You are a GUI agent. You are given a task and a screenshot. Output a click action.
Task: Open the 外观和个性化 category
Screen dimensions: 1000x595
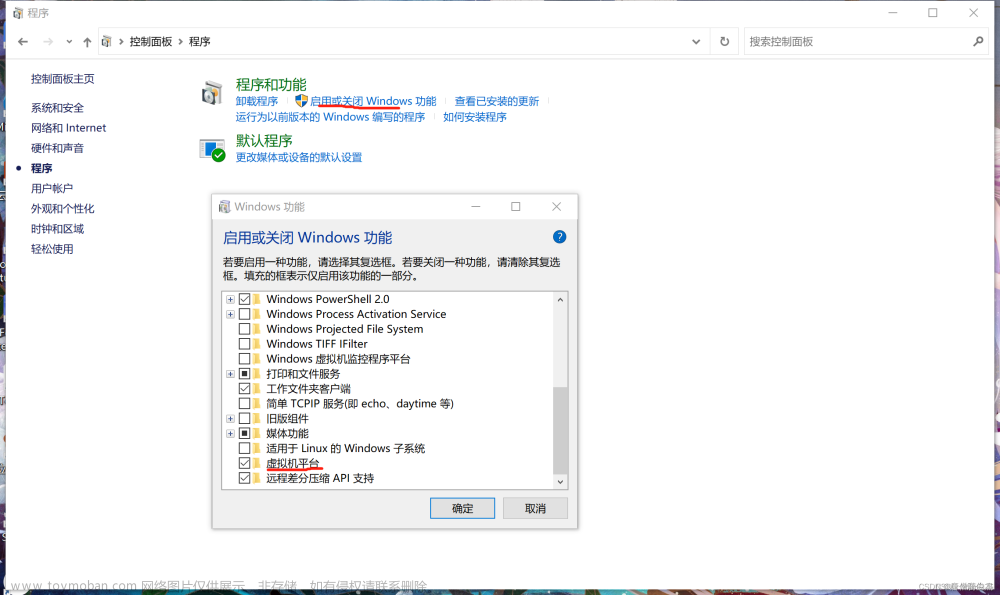coord(62,209)
